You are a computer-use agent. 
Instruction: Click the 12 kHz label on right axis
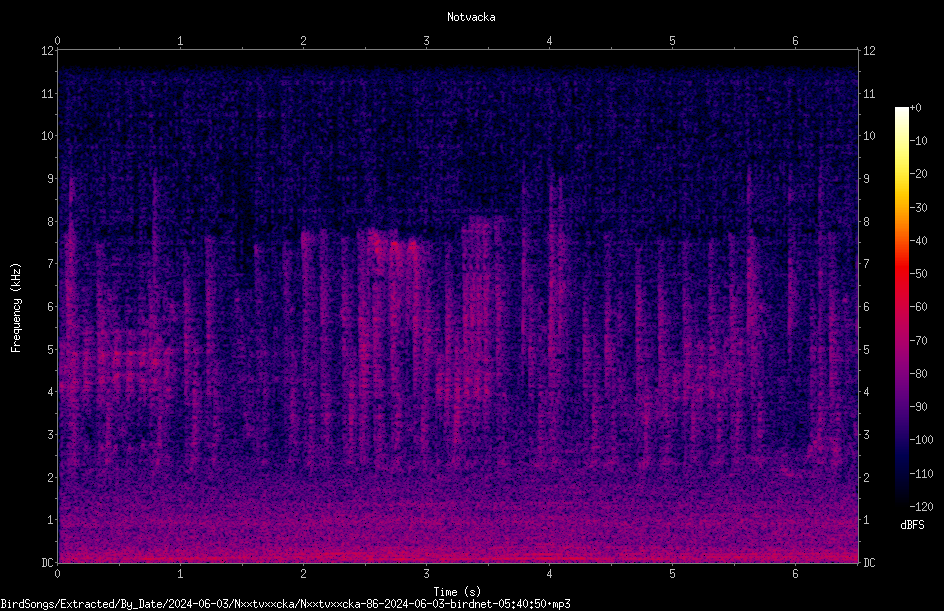(x=869, y=51)
